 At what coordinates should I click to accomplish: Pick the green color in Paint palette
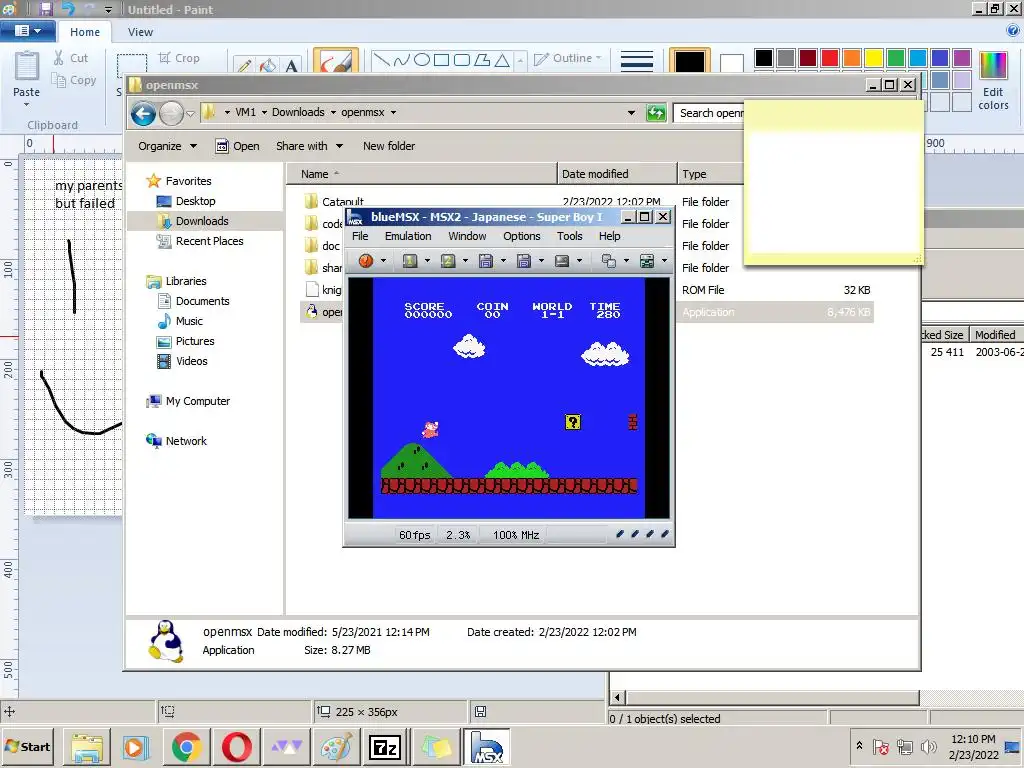point(896,58)
